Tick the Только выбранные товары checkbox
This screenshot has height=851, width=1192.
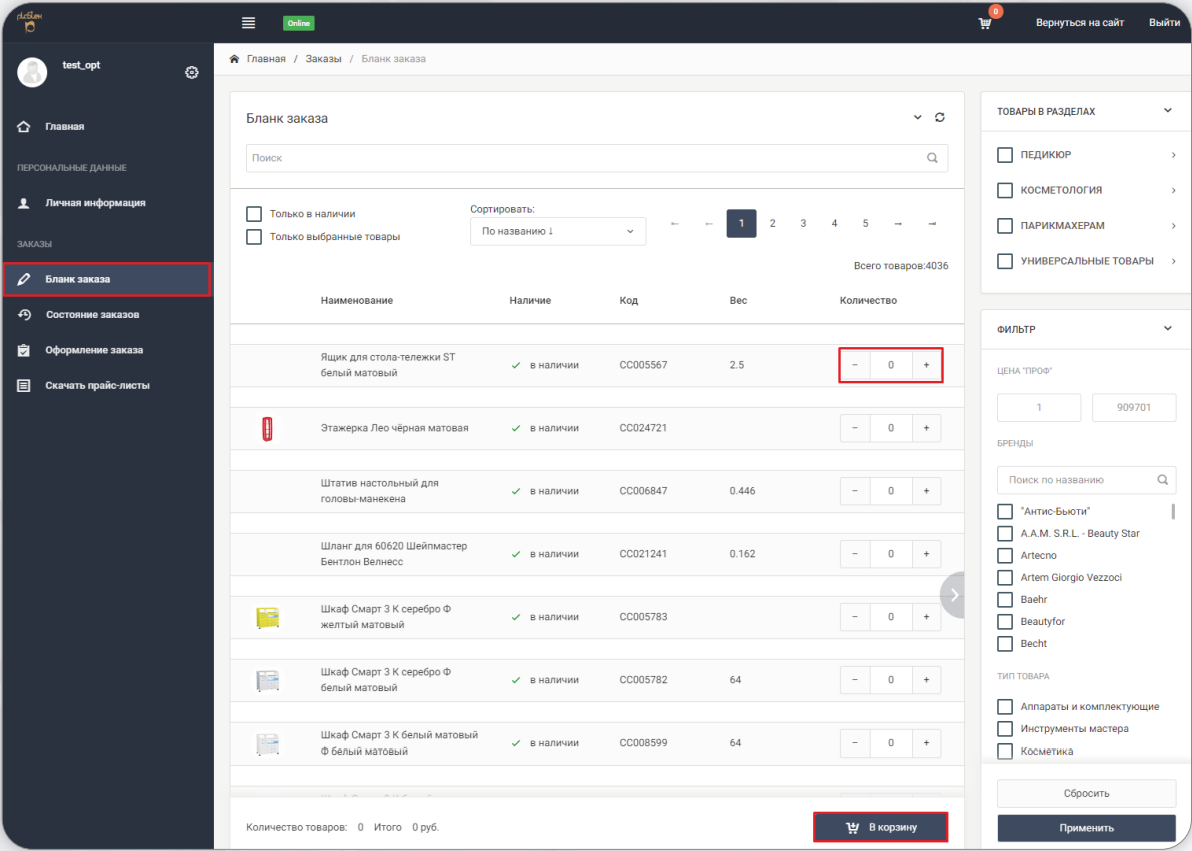pyautogui.click(x=254, y=237)
